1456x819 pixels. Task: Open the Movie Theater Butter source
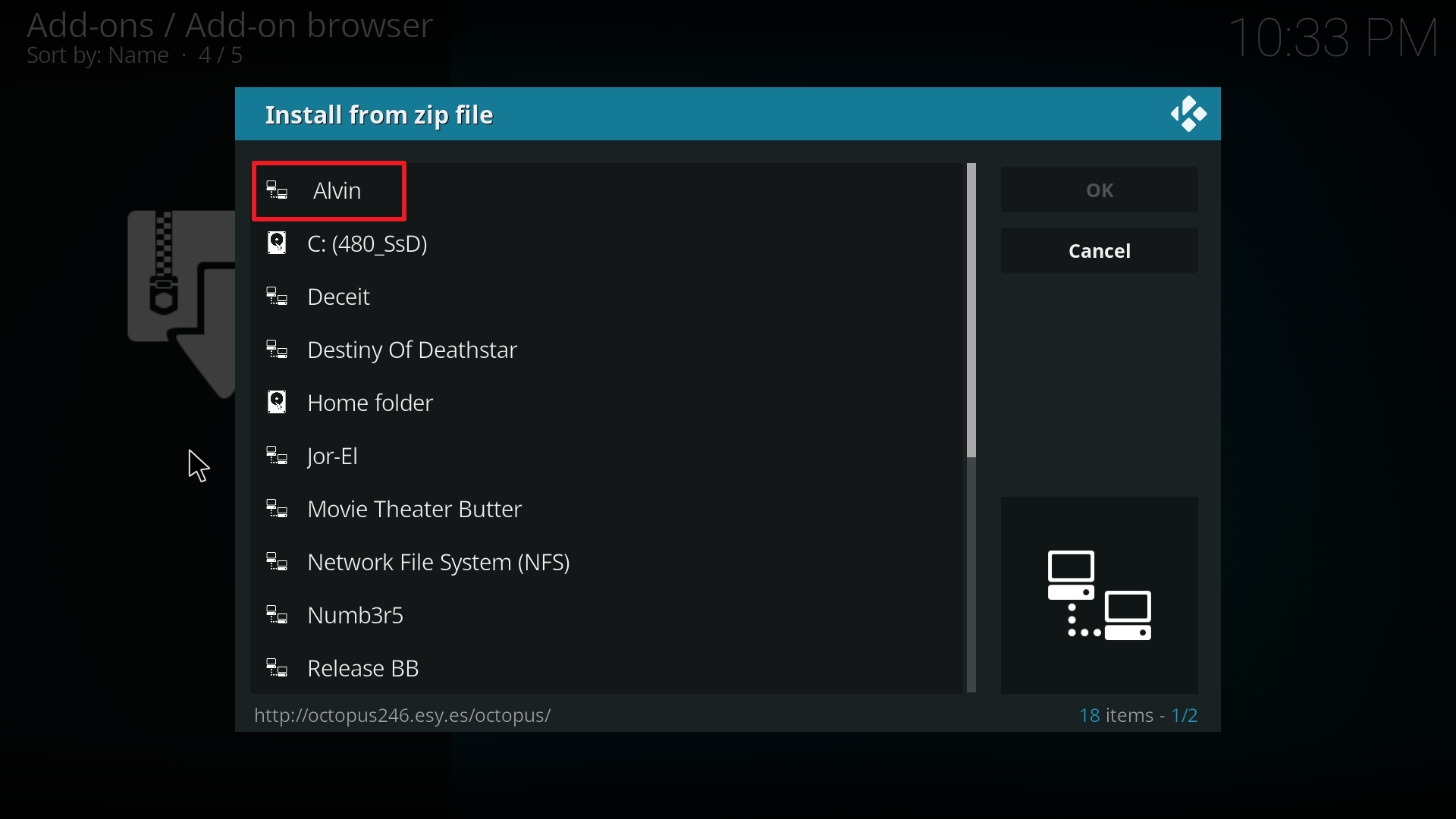point(607,510)
